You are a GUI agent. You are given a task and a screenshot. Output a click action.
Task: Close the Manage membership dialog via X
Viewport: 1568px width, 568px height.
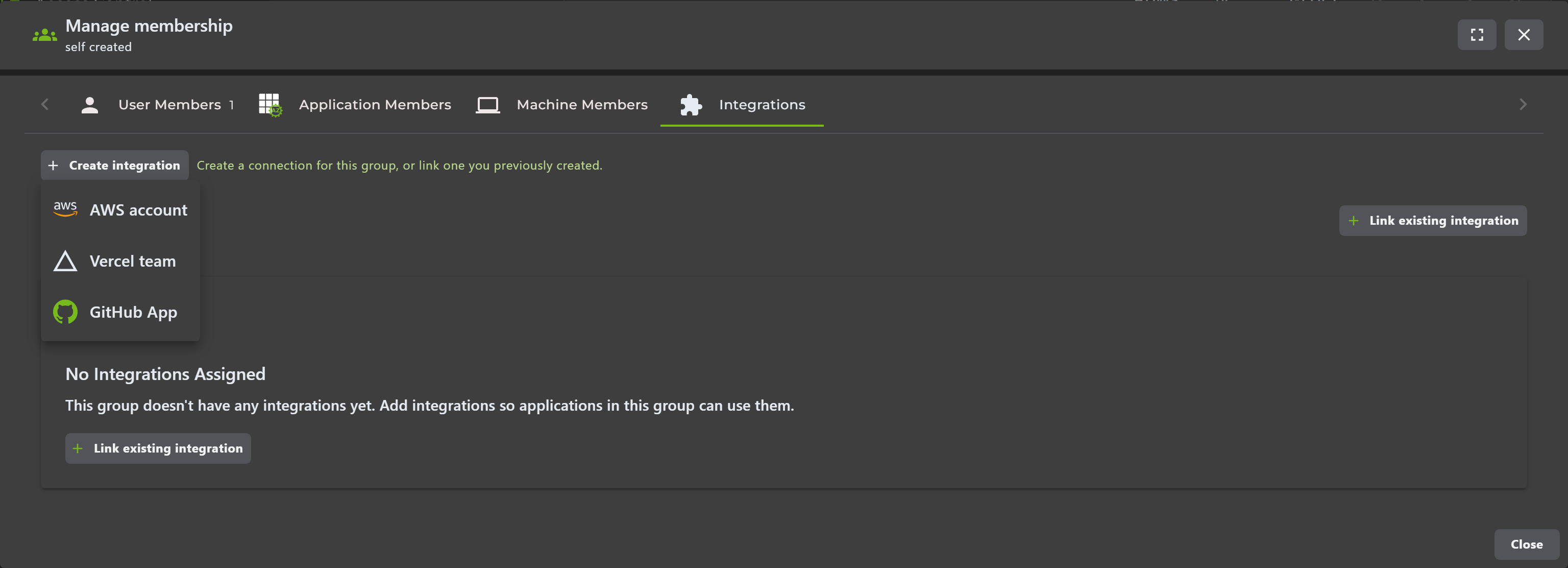click(x=1523, y=35)
